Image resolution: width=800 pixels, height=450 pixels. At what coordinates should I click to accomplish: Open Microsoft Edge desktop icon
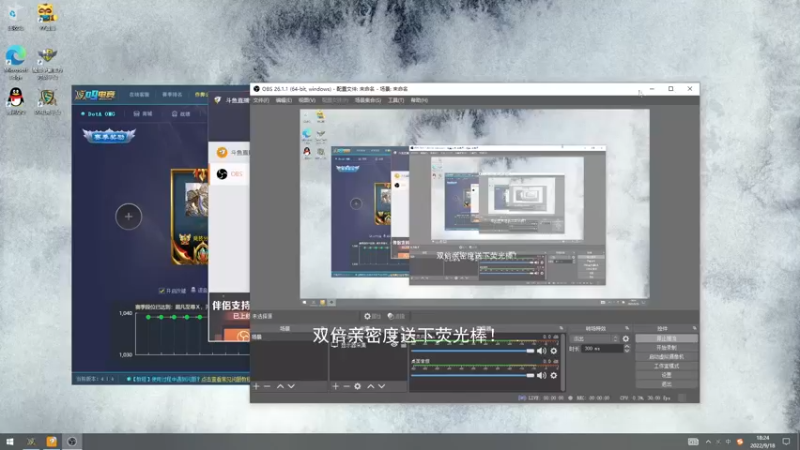(x=16, y=62)
